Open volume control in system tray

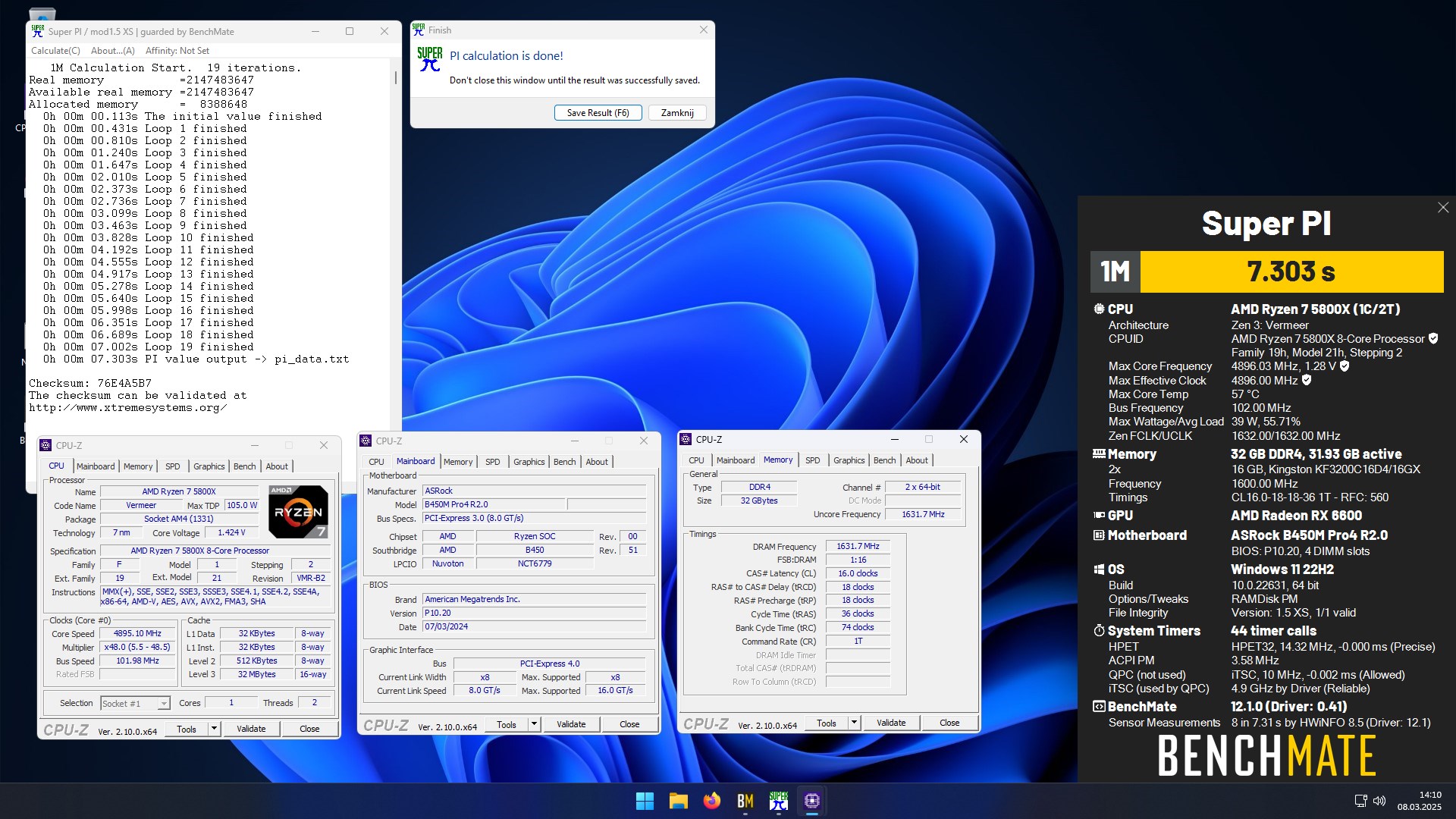(x=1379, y=801)
